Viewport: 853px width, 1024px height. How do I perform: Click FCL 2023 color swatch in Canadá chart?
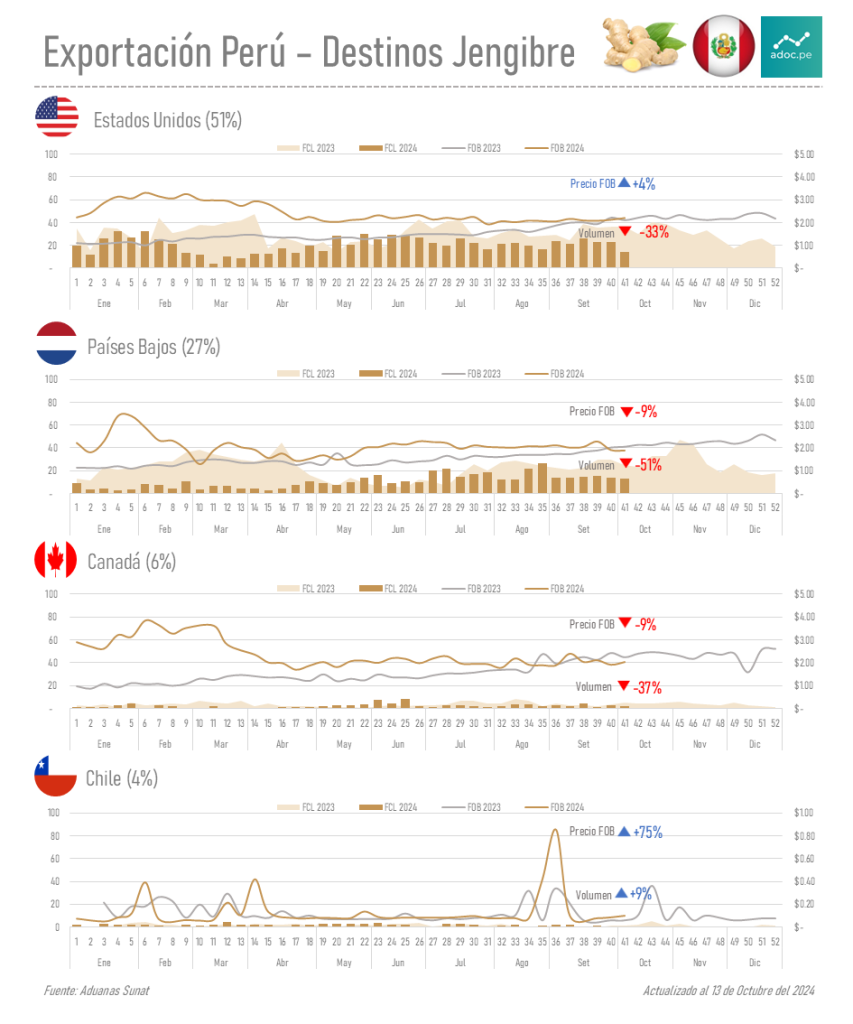pos(288,589)
